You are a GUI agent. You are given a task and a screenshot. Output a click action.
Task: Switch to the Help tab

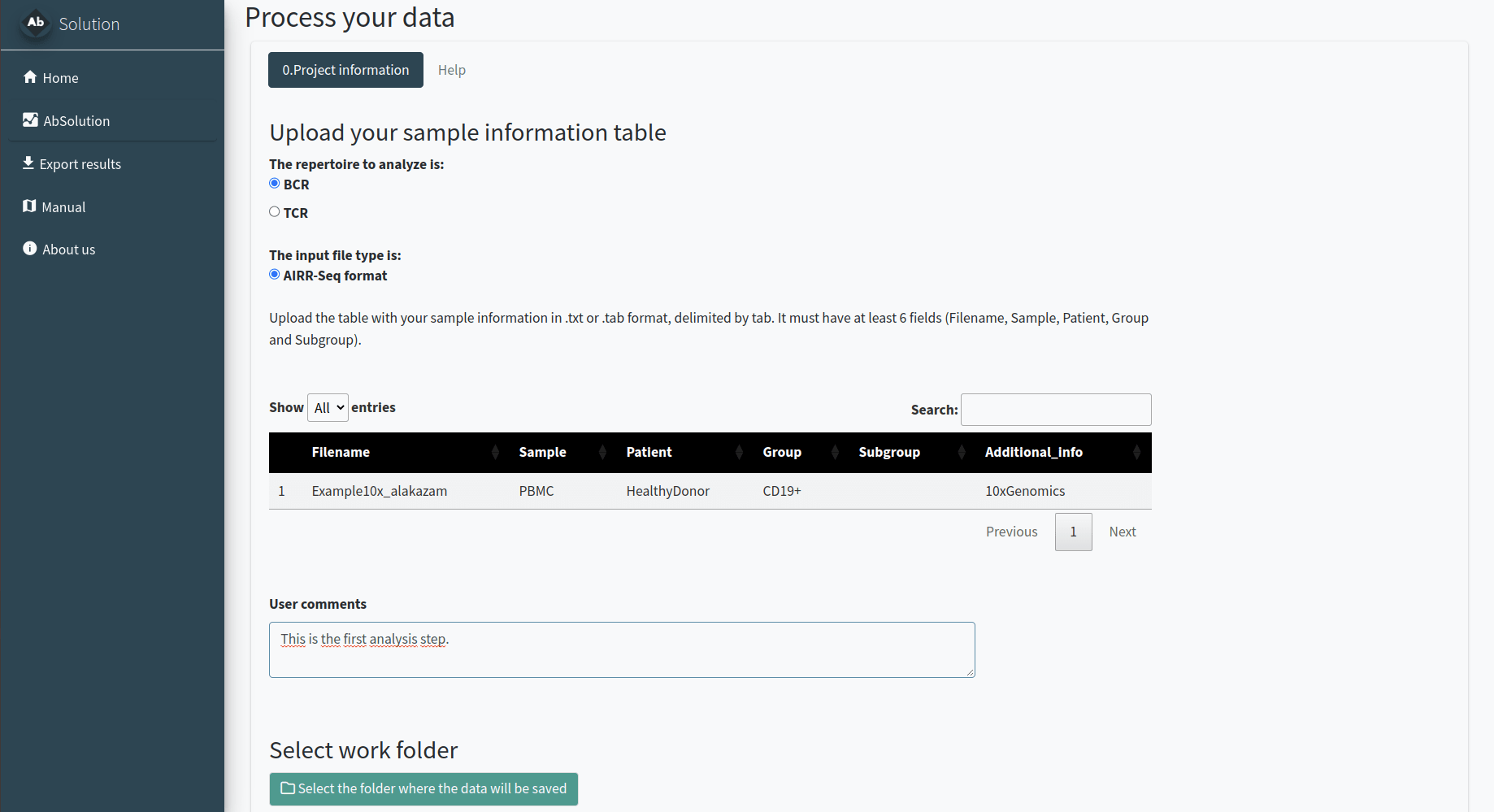[452, 70]
